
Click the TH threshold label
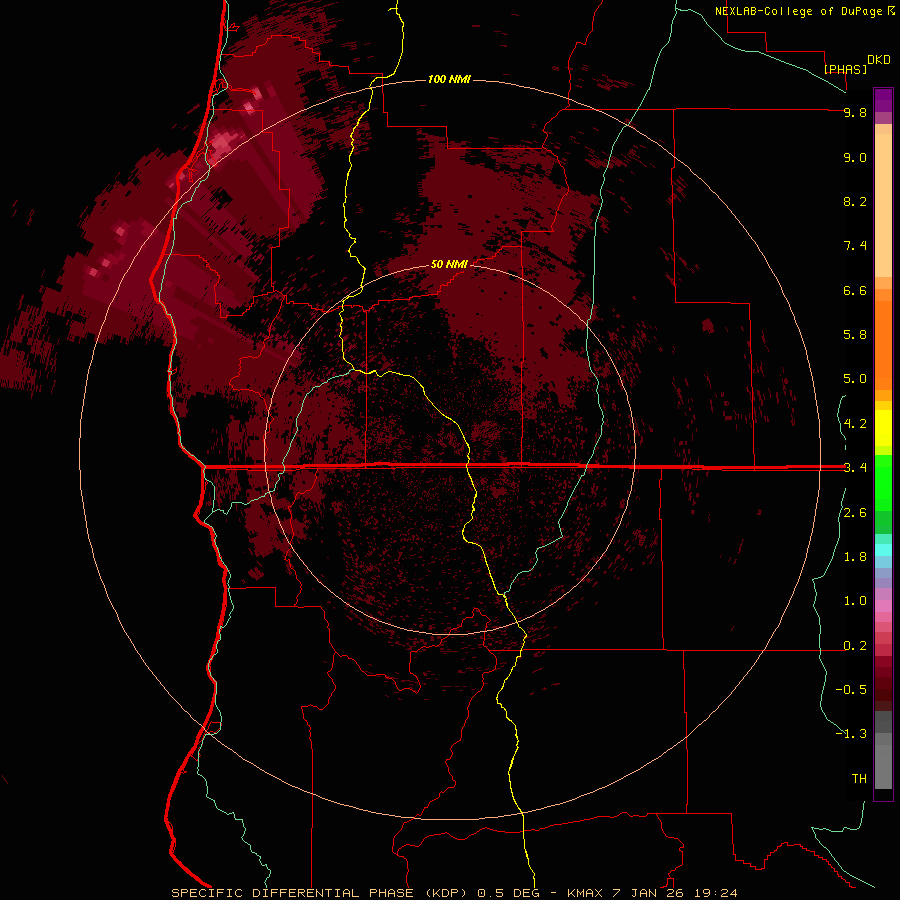click(859, 779)
